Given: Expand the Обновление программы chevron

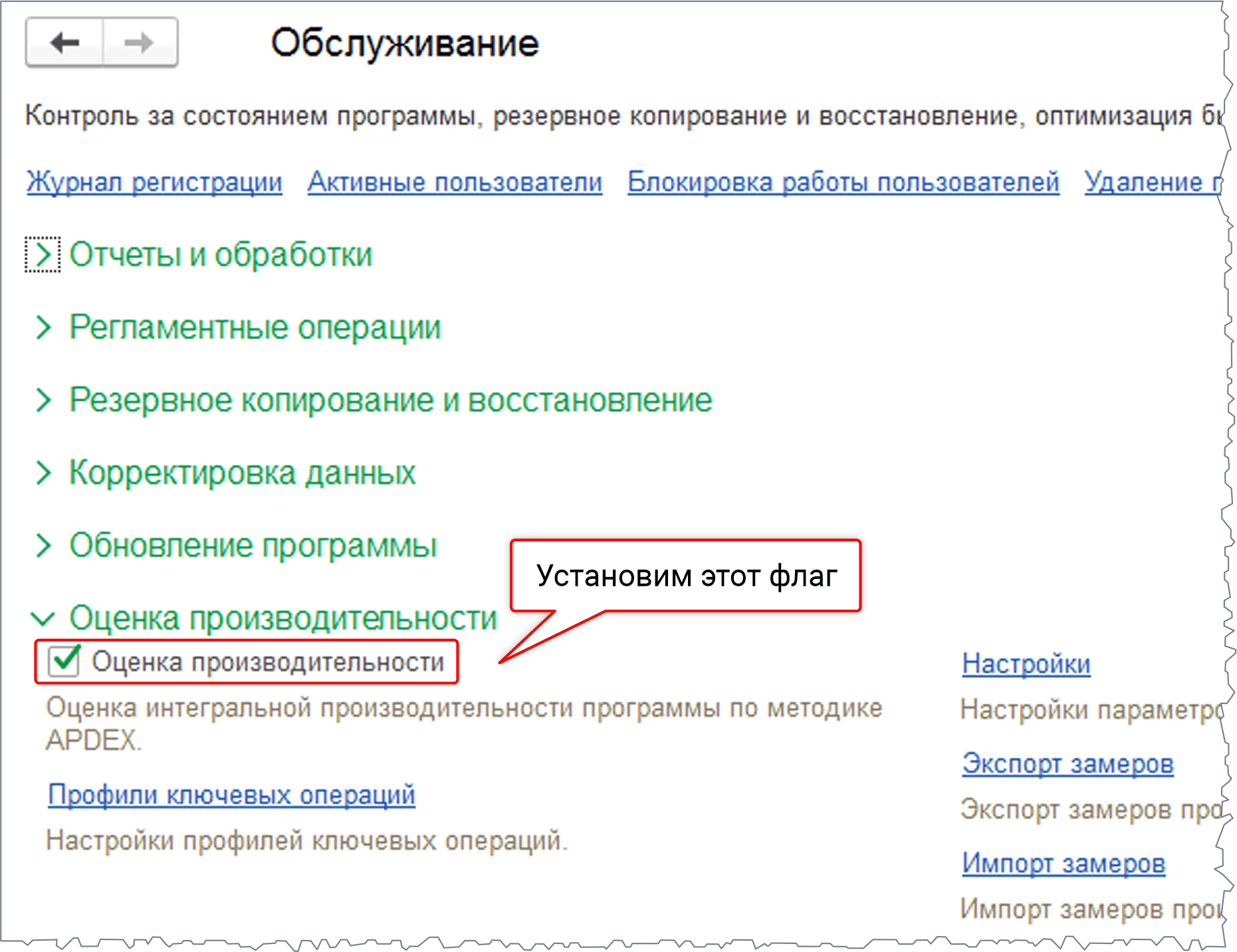Looking at the screenshot, I should click(x=43, y=545).
